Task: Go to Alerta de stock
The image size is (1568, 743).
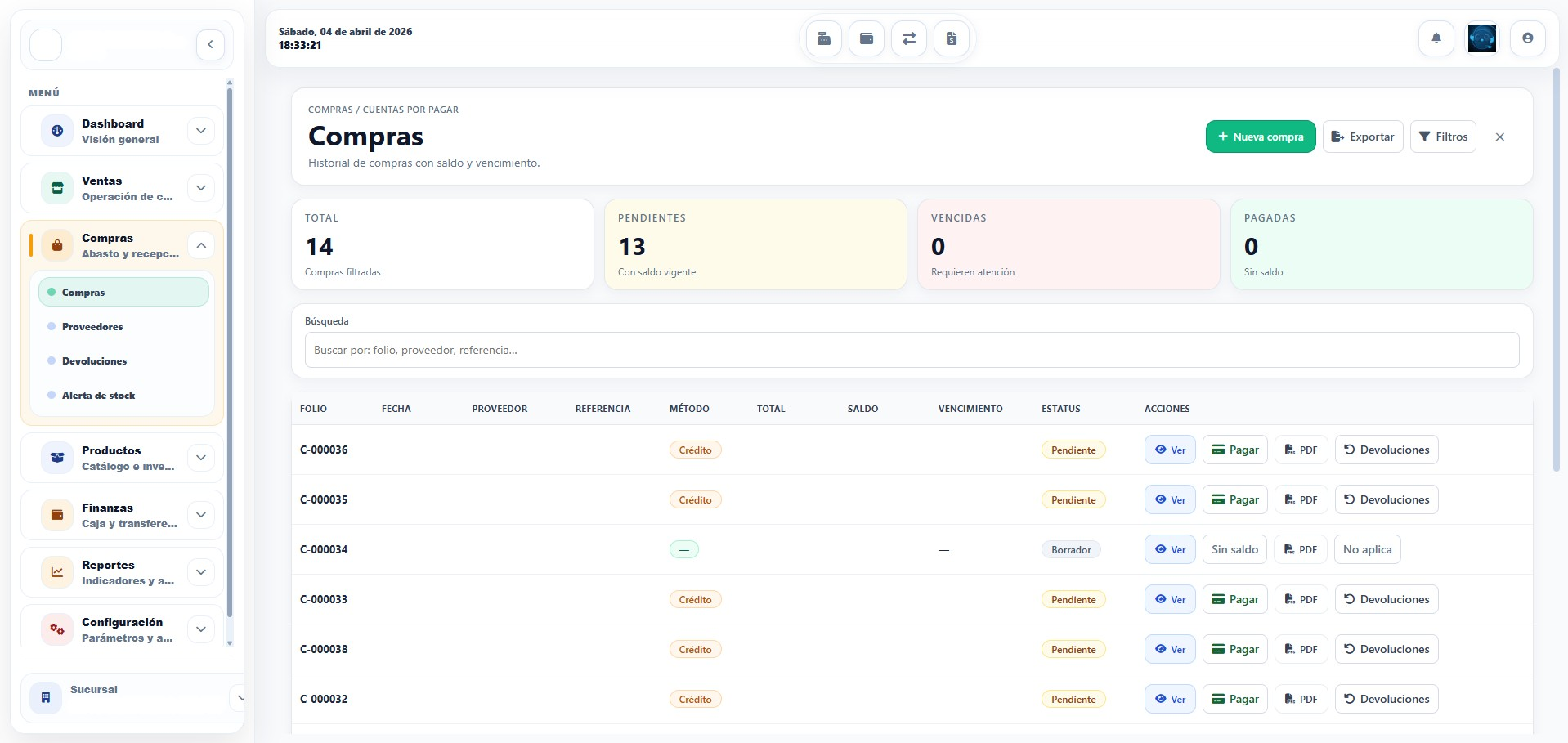Action: [98, 396]
